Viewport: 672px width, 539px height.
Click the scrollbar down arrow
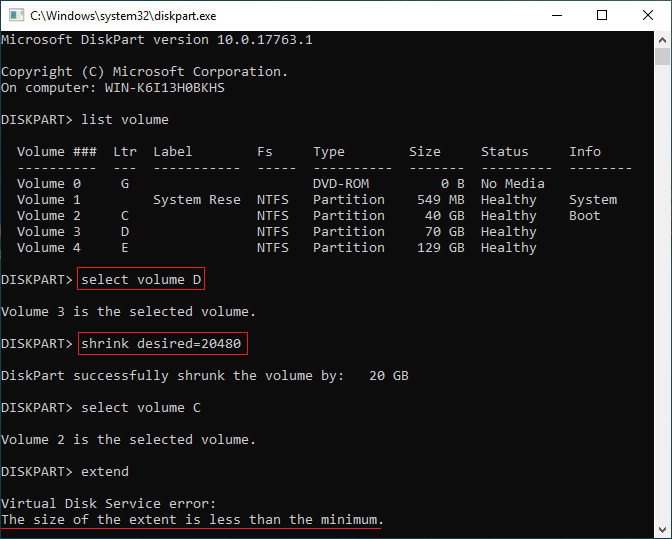click(x=663, y=530)
